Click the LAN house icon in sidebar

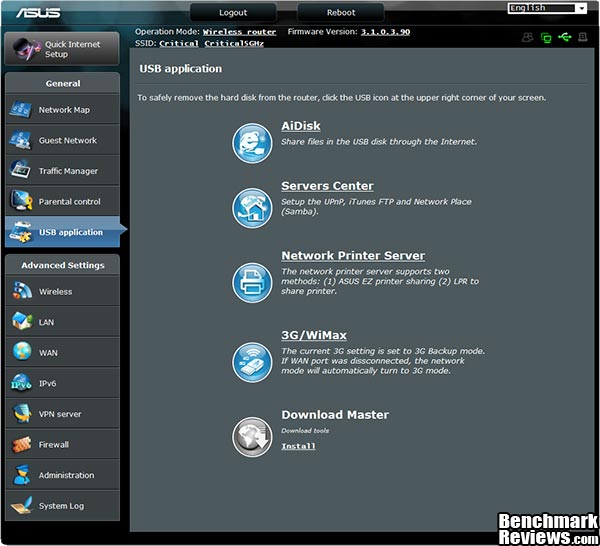[x=22, y=321]
